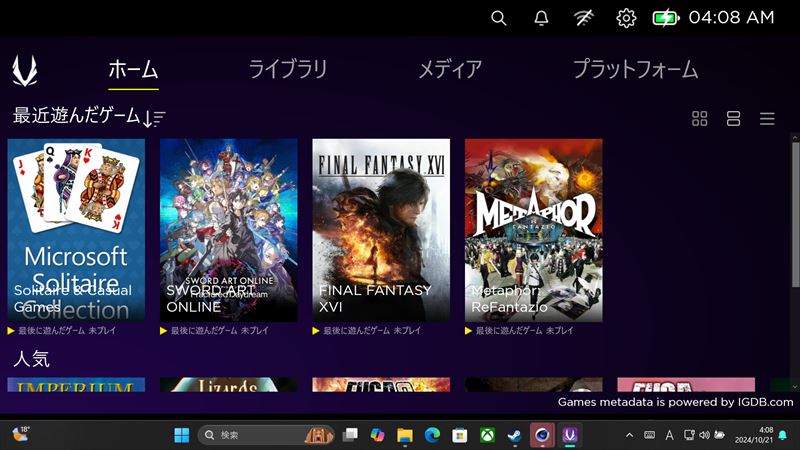This screenshot has height=450, width=800.
Task: Play Metaphor ReFantazio via its play arrow
Action: [x=468, y=331]
